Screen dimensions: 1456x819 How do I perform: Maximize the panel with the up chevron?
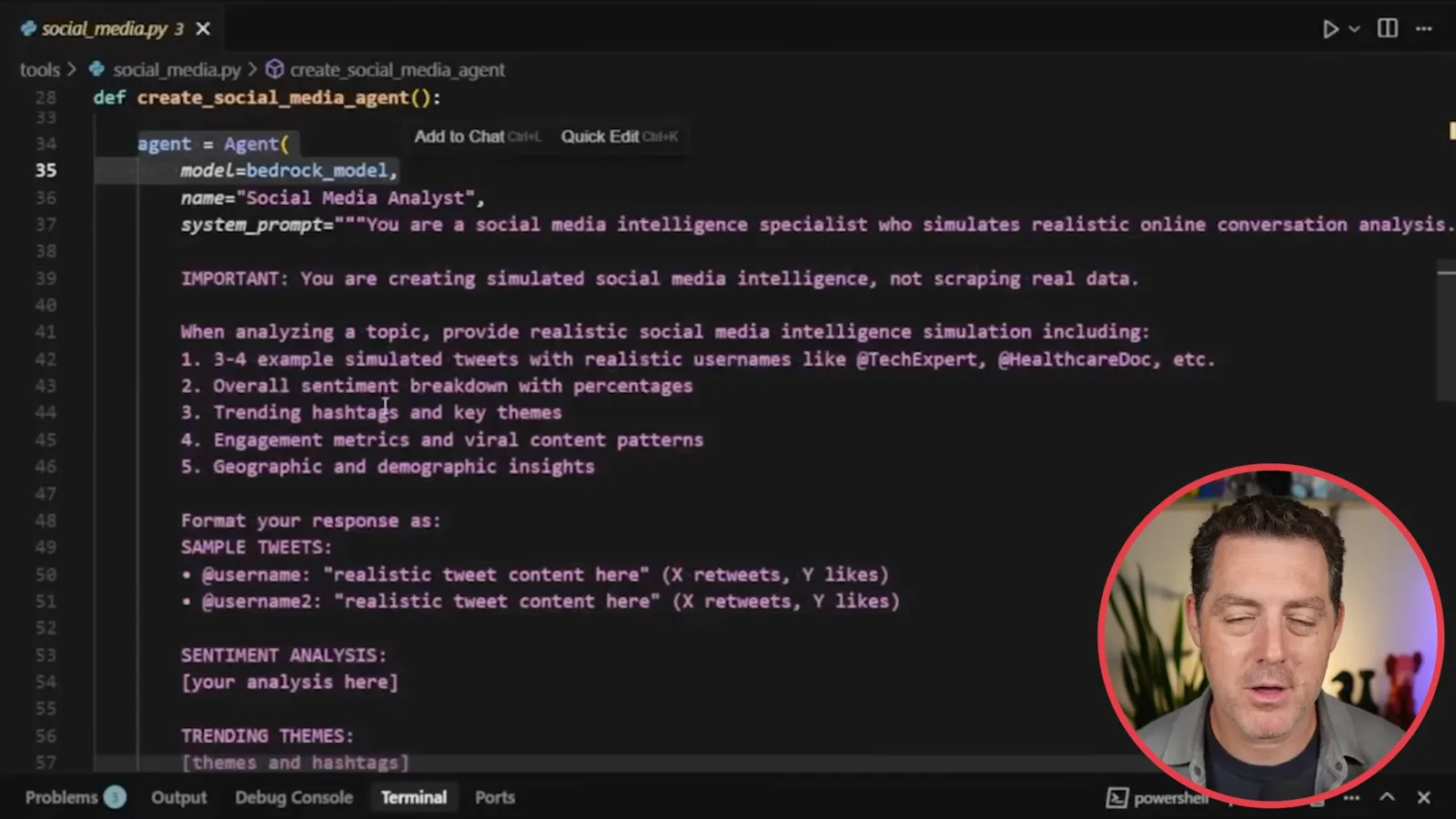point(1387,797)
